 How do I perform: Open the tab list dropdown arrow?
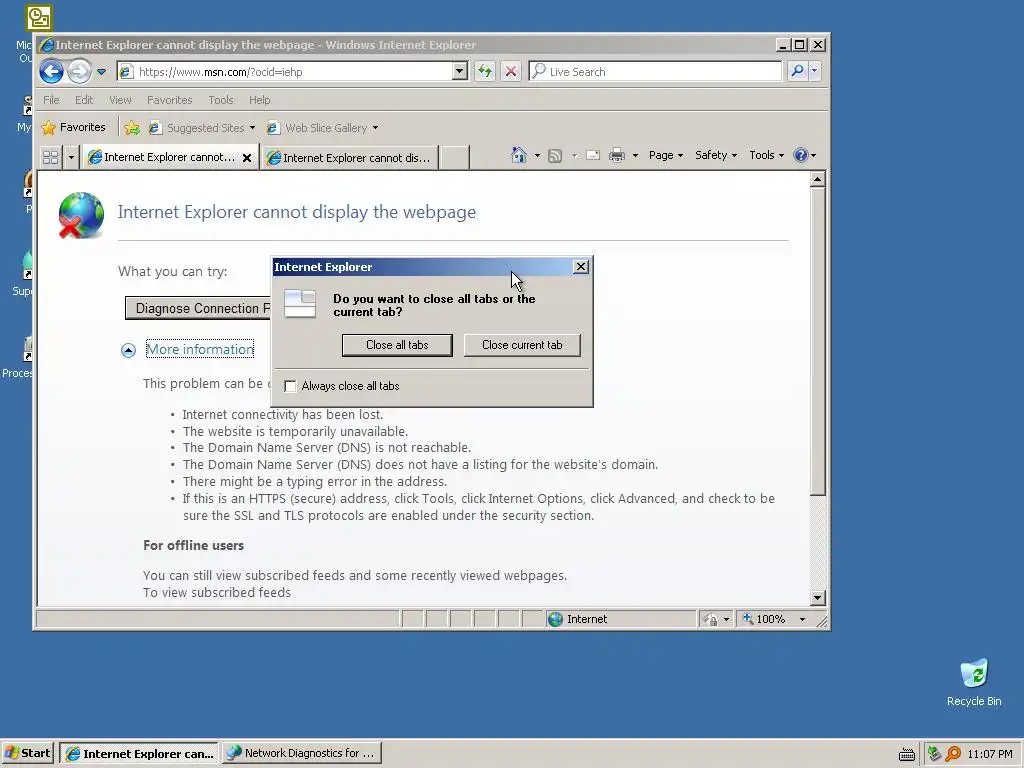pos(71,157)
